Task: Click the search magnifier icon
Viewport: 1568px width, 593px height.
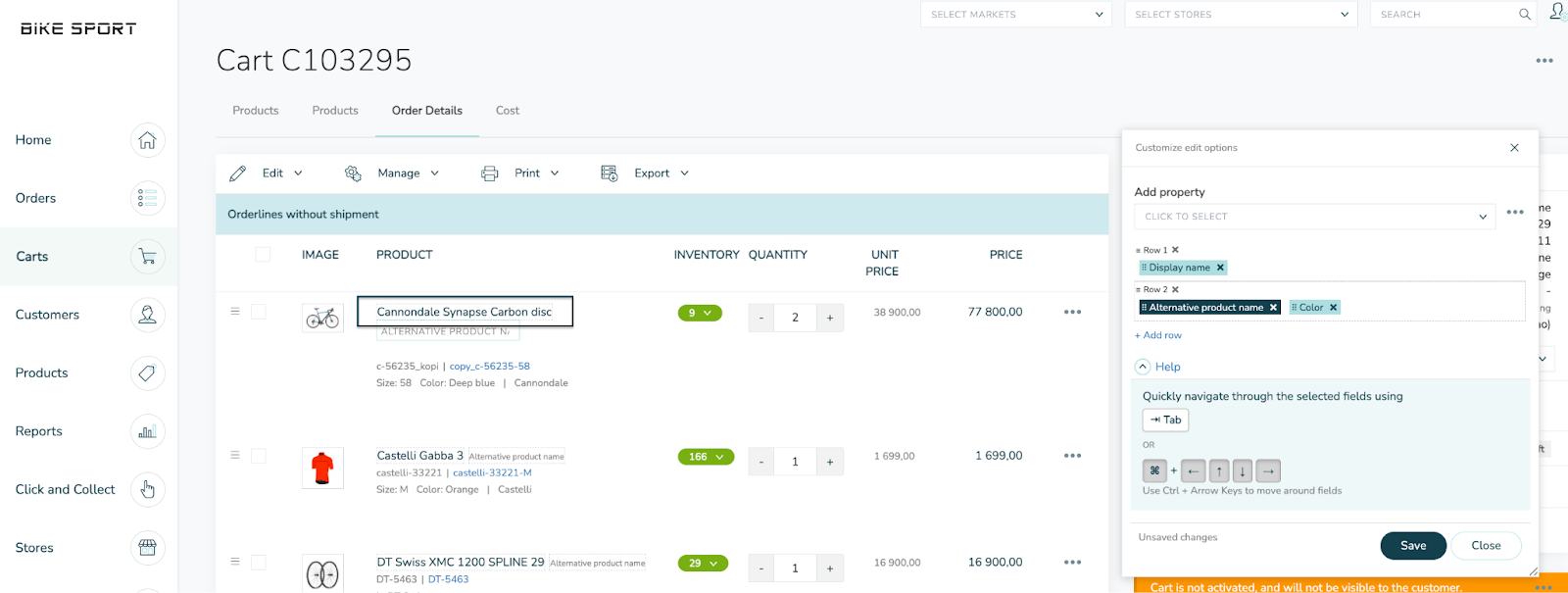Action: coord(1525,14)
